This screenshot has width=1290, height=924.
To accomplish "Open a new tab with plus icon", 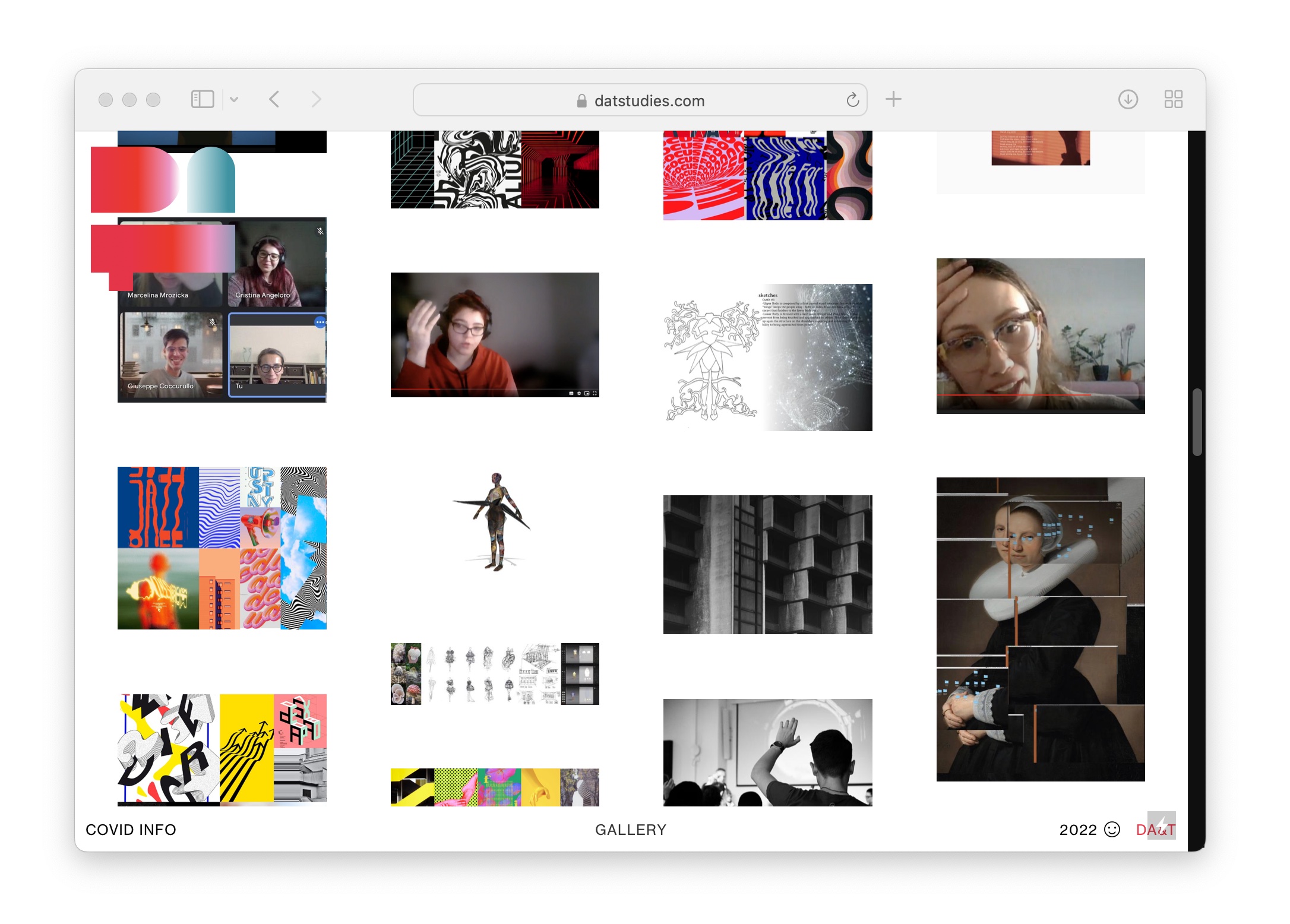I will (893, 99).
